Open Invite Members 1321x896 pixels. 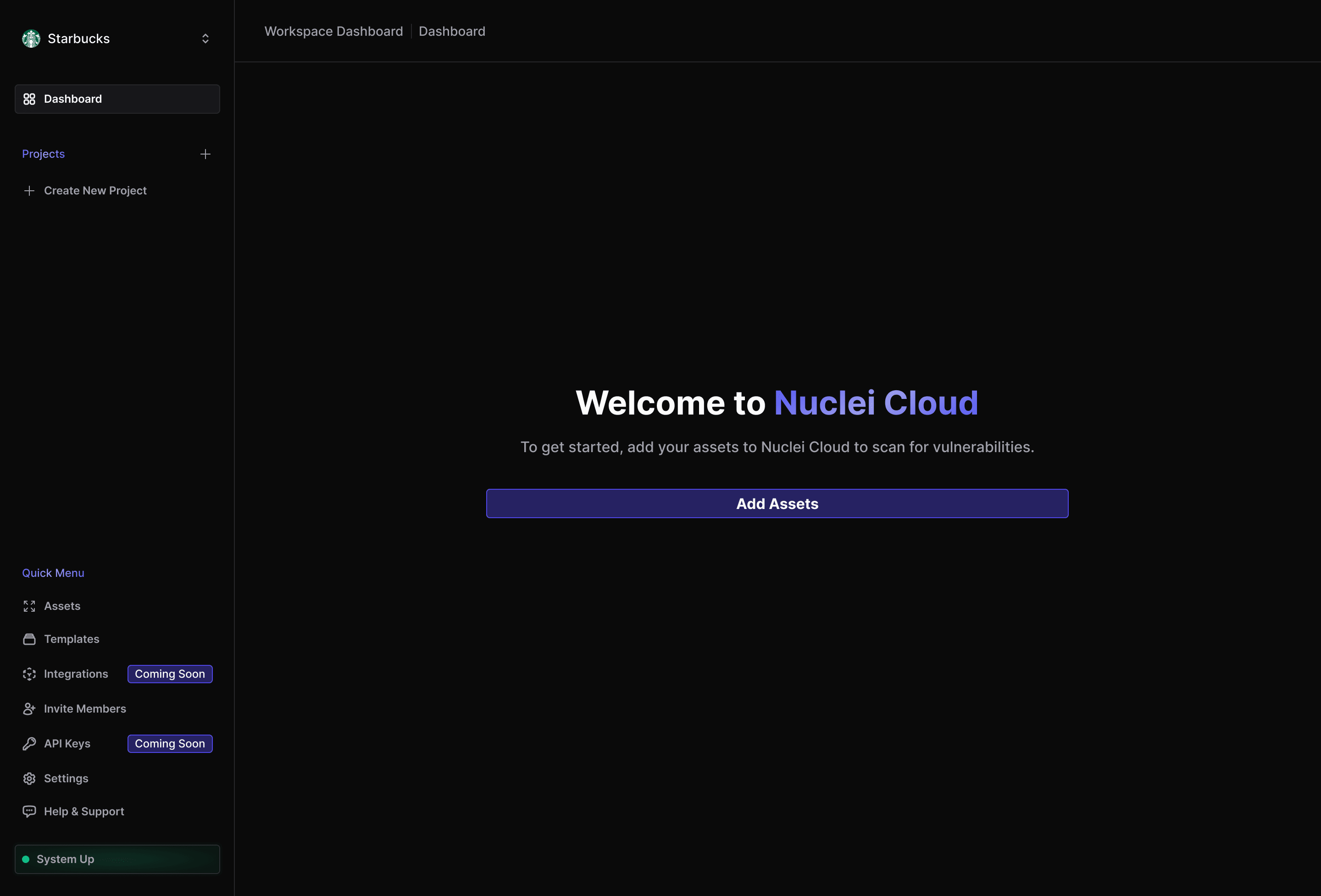85,708
